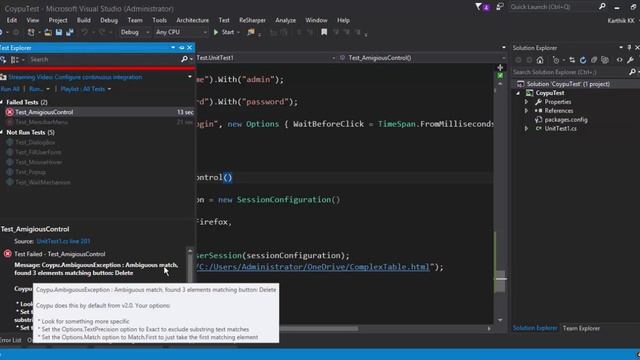Click the Quick Launch magnifier icon

pyautogui.click(x=602, y=7)
